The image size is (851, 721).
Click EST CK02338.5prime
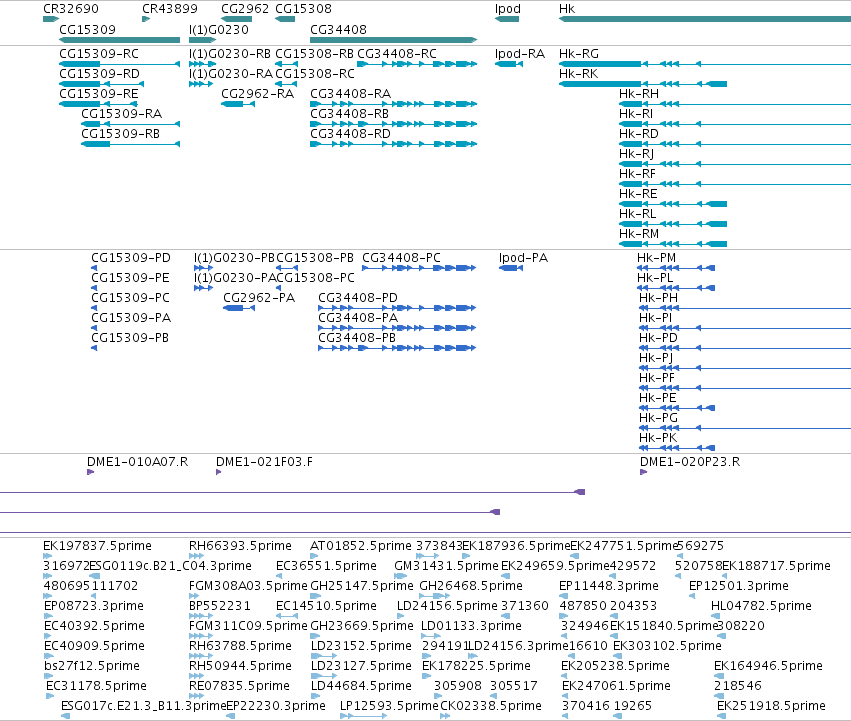(x=491, y=706)
